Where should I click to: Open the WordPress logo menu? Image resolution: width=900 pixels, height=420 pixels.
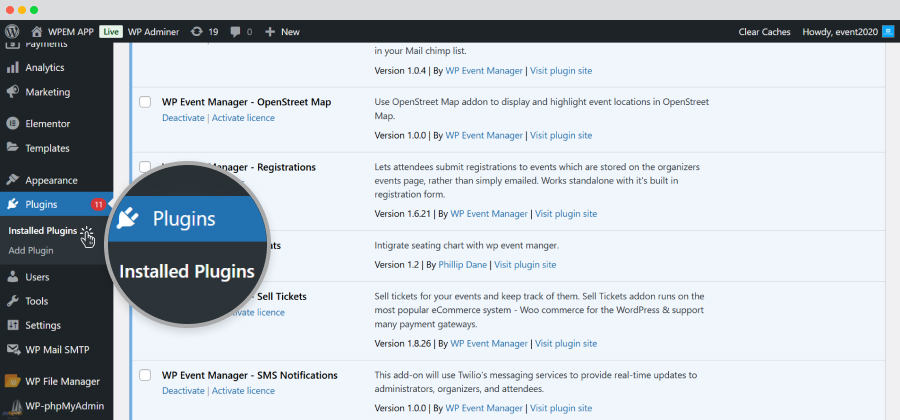tap(12, 32)
